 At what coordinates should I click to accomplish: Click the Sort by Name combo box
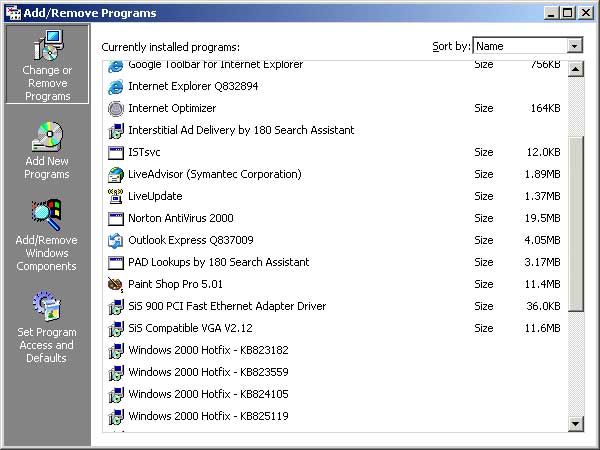528,46
